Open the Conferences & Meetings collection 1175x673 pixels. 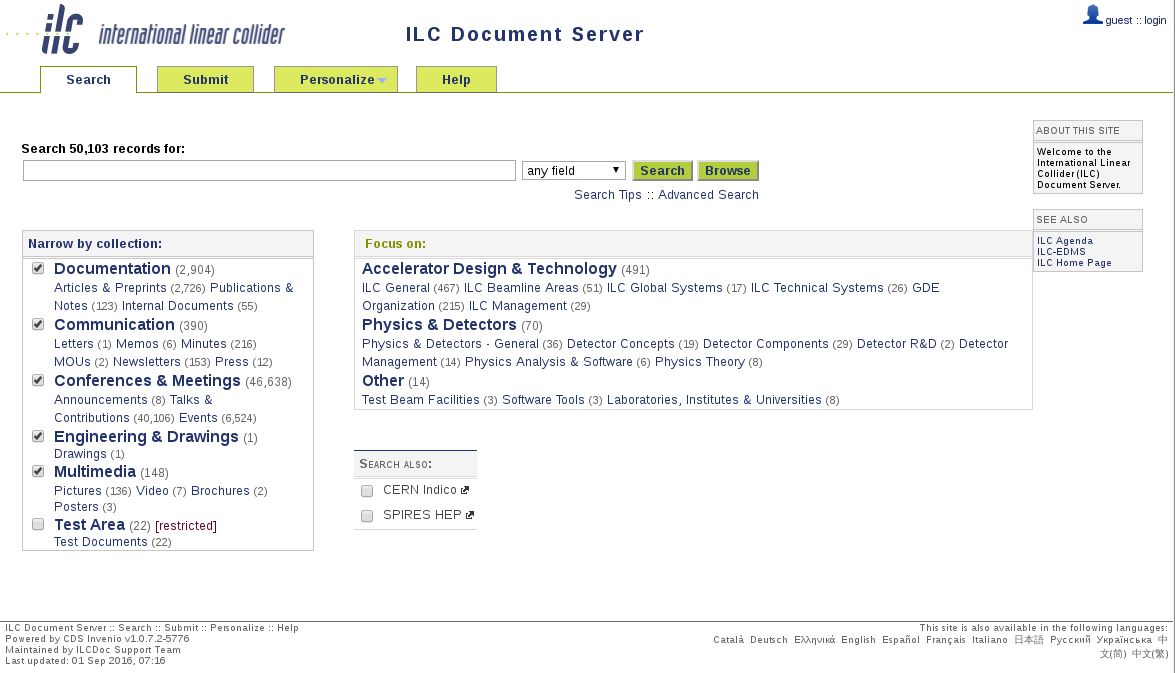pos(147,381)
